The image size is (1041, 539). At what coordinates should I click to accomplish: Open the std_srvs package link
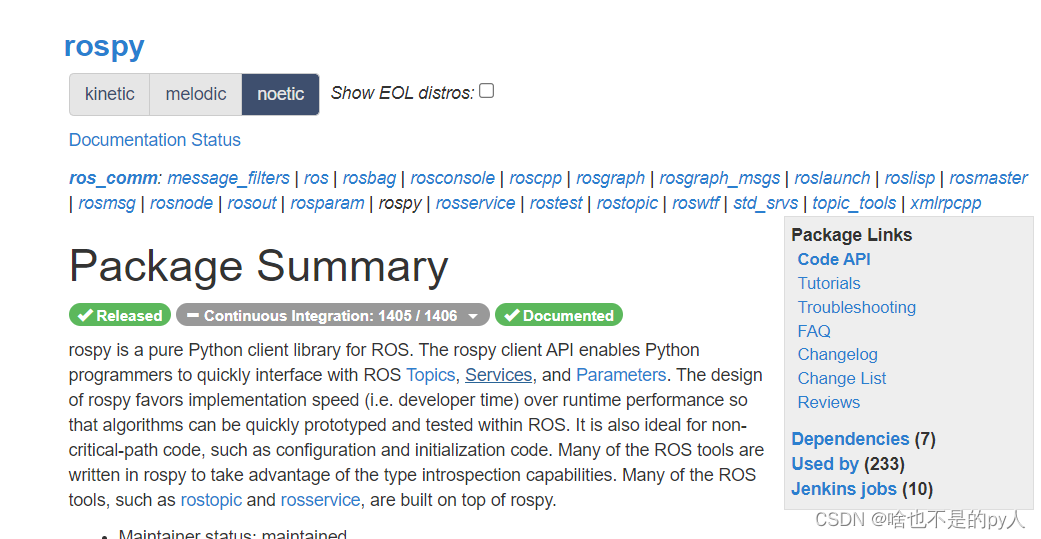(765, 203)
